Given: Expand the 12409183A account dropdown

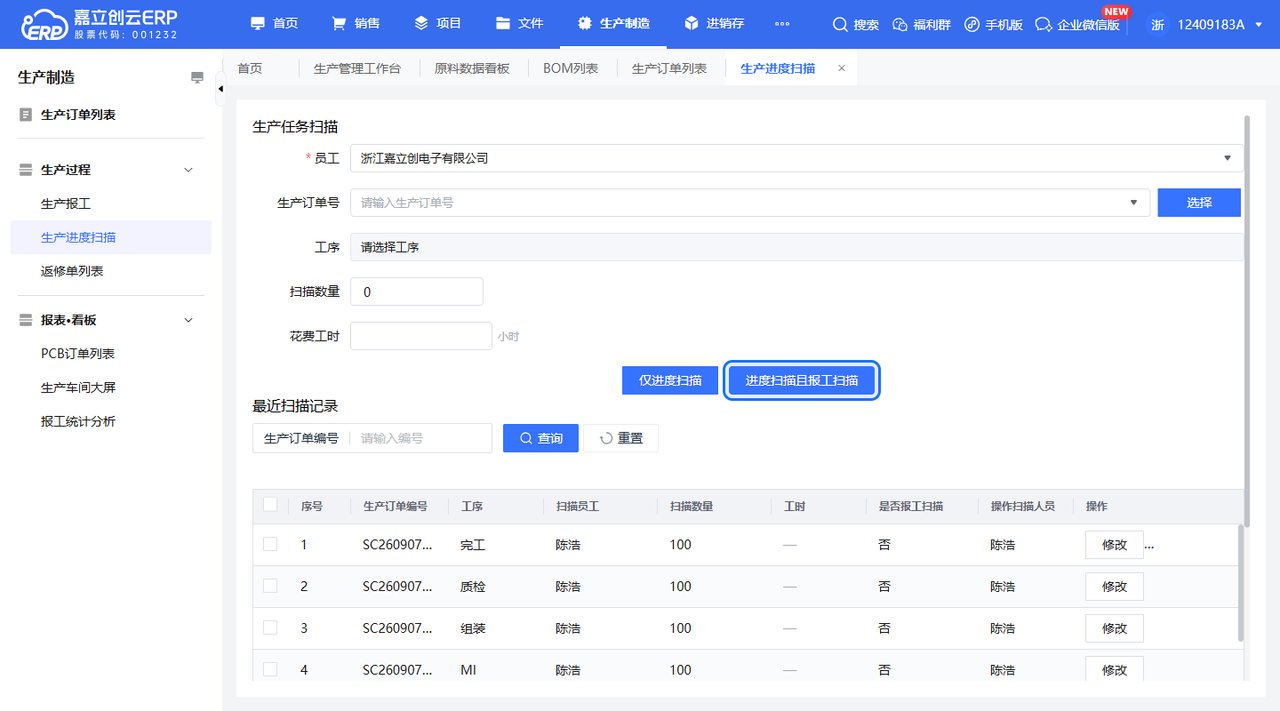Looking at the screenshot, I should [x=1219, y=24].
